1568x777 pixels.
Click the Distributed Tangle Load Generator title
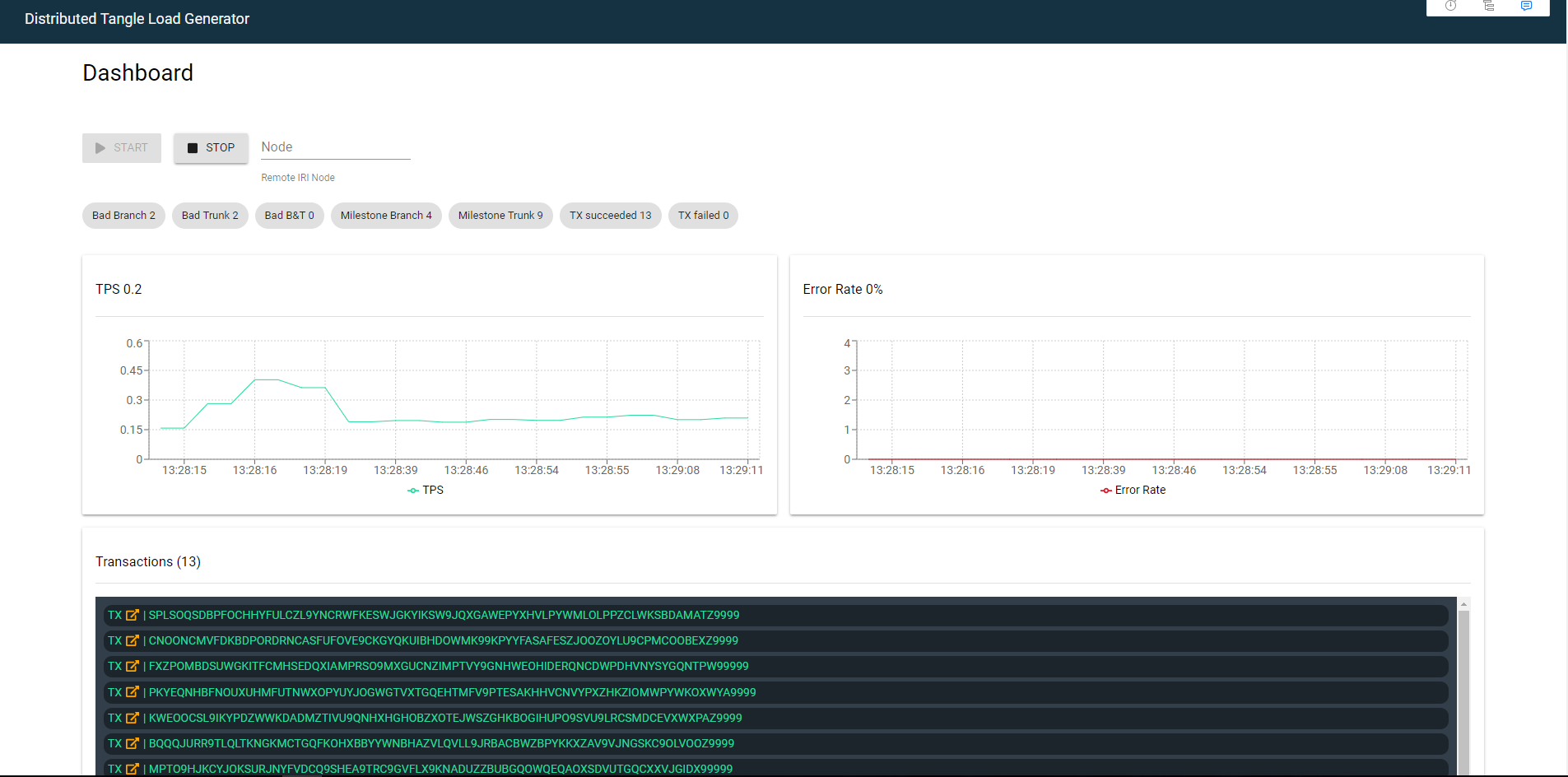point(137,19)
